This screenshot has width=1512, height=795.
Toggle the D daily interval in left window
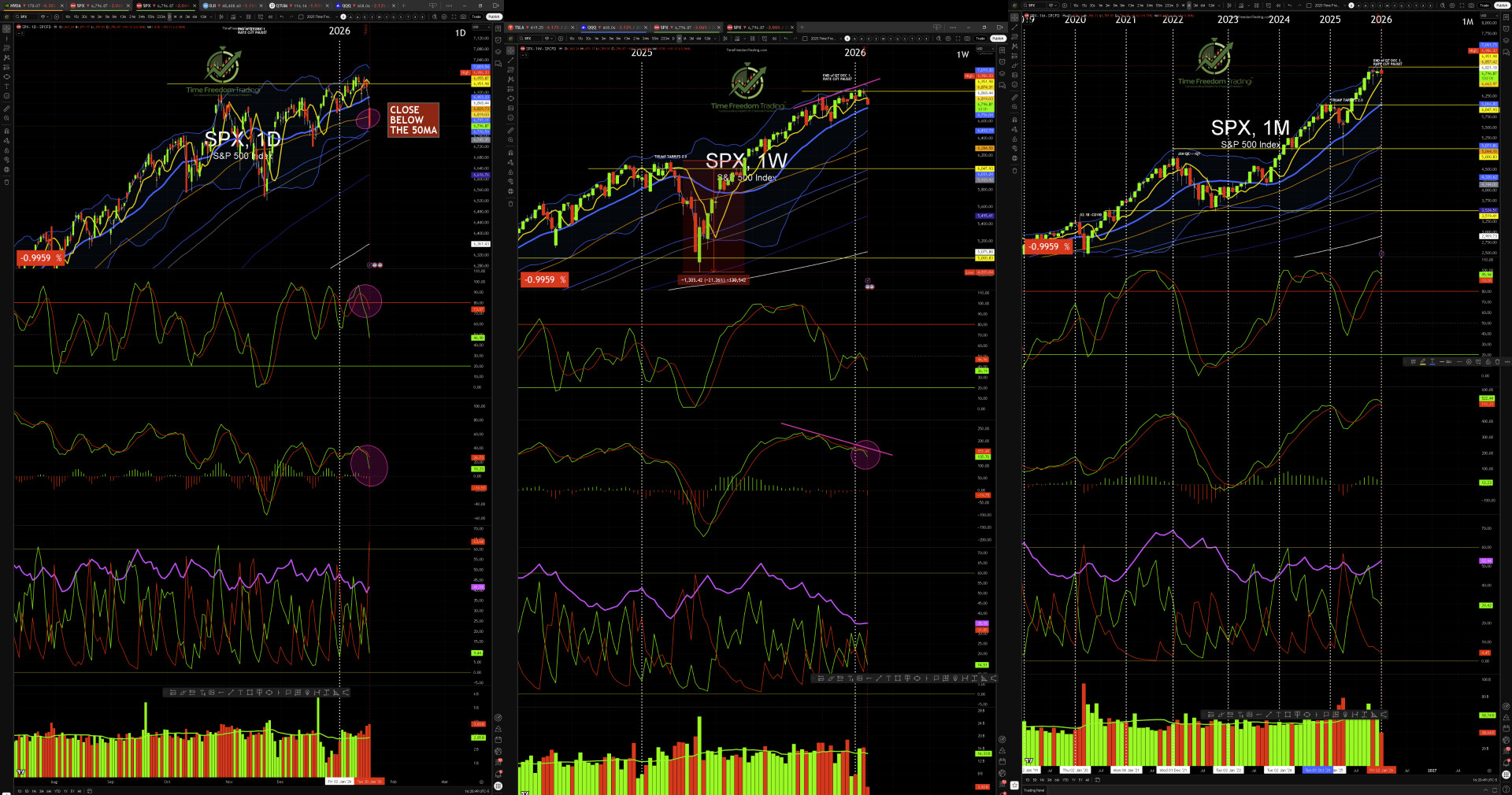tap(169, 17)
